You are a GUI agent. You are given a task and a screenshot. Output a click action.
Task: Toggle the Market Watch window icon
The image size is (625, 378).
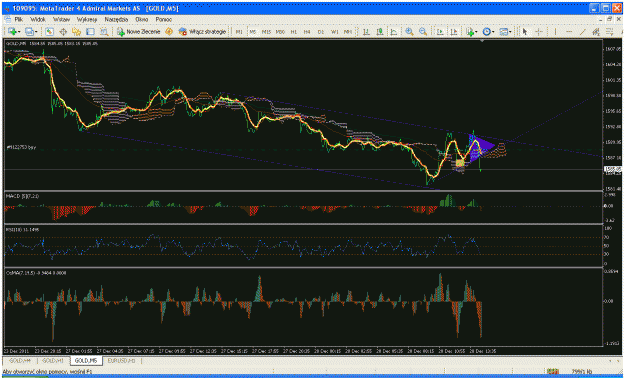coord(49,32)
